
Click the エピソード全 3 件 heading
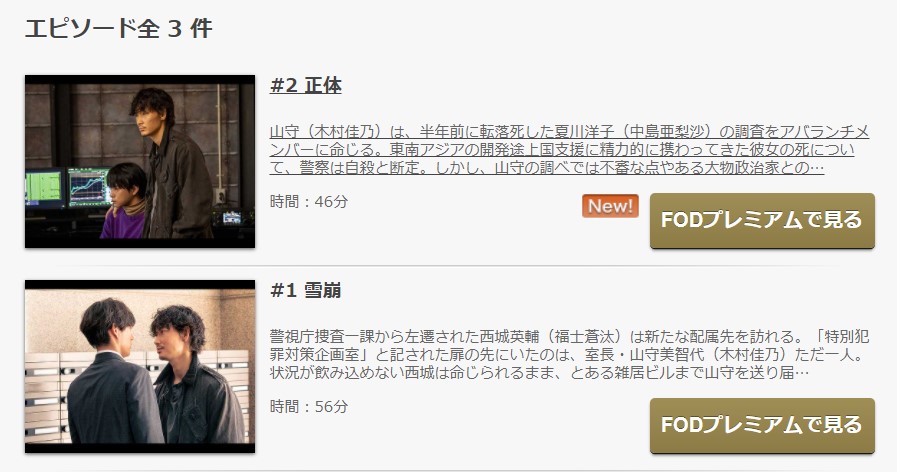(118, 28)
